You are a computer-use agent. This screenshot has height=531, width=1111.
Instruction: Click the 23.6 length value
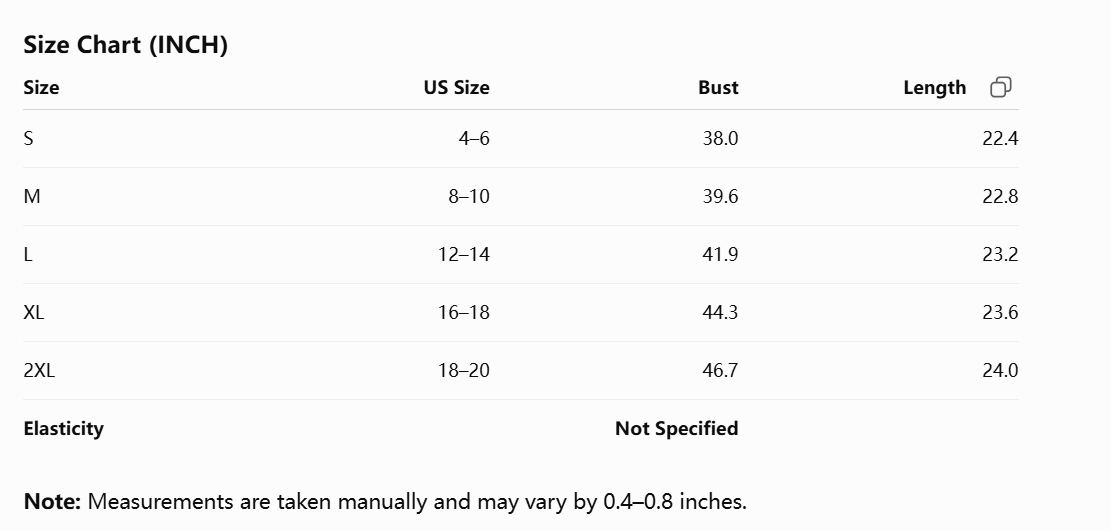(1000, 313)
